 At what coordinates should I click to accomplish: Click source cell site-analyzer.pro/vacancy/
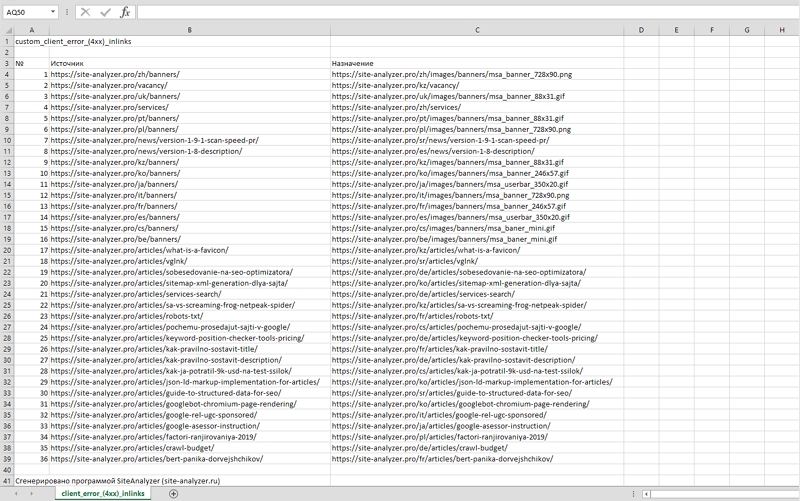click(189, 85)
